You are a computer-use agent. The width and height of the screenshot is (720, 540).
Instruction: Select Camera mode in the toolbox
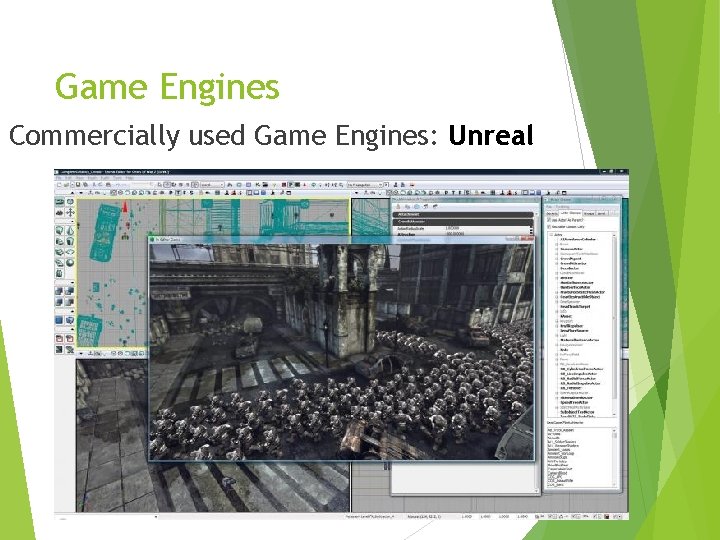(x=60, y=202)
